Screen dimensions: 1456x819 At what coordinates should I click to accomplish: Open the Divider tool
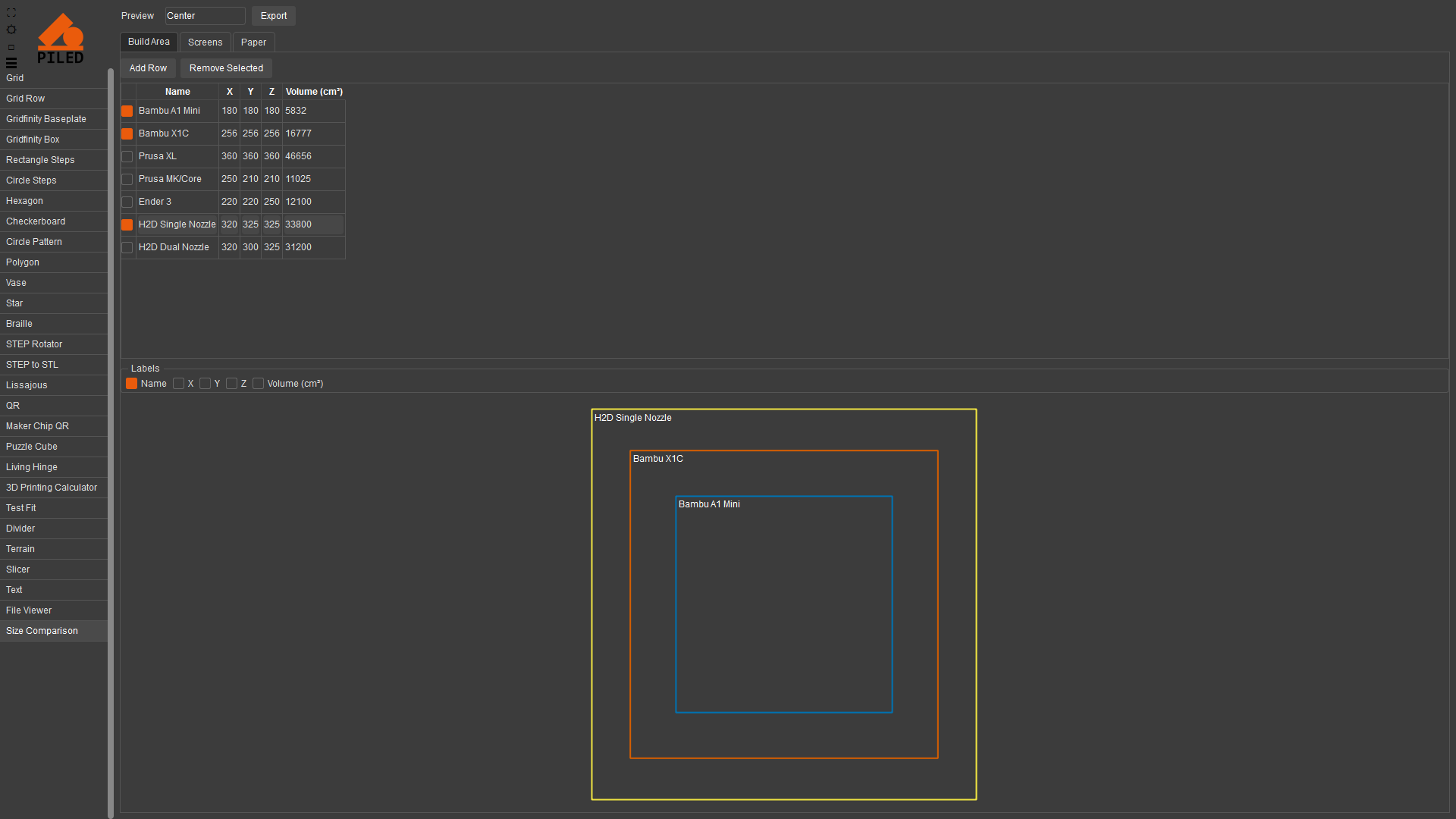click(54, 529)
